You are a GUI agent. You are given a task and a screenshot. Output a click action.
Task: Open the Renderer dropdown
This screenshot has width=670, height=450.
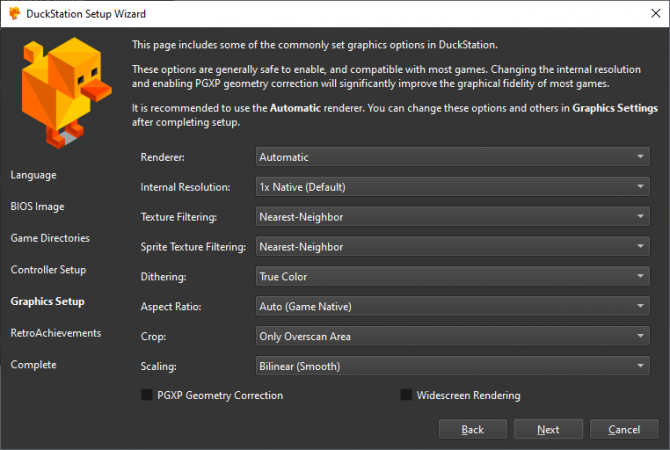pyautogui.click(x=452, y=157)
